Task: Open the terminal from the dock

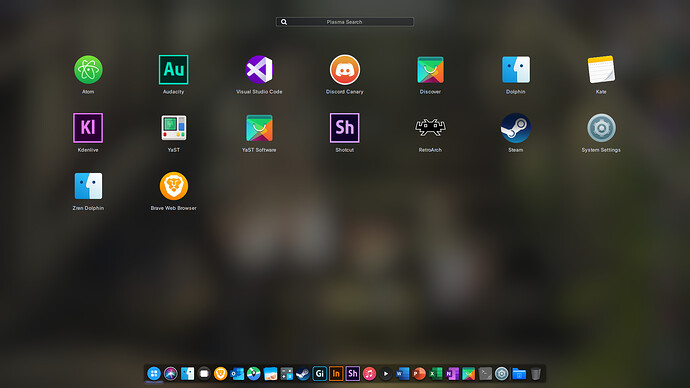Action: click(485, 374)
